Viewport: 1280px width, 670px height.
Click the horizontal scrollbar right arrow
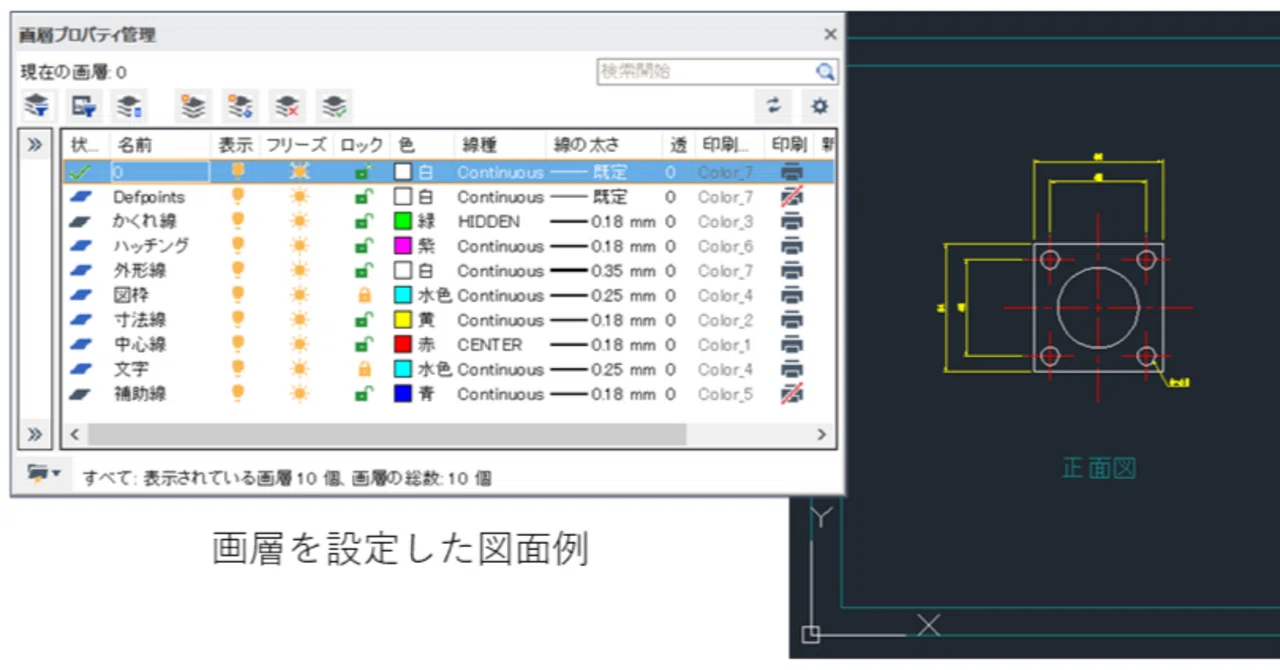pyautogui.click(x=821, y=435)
